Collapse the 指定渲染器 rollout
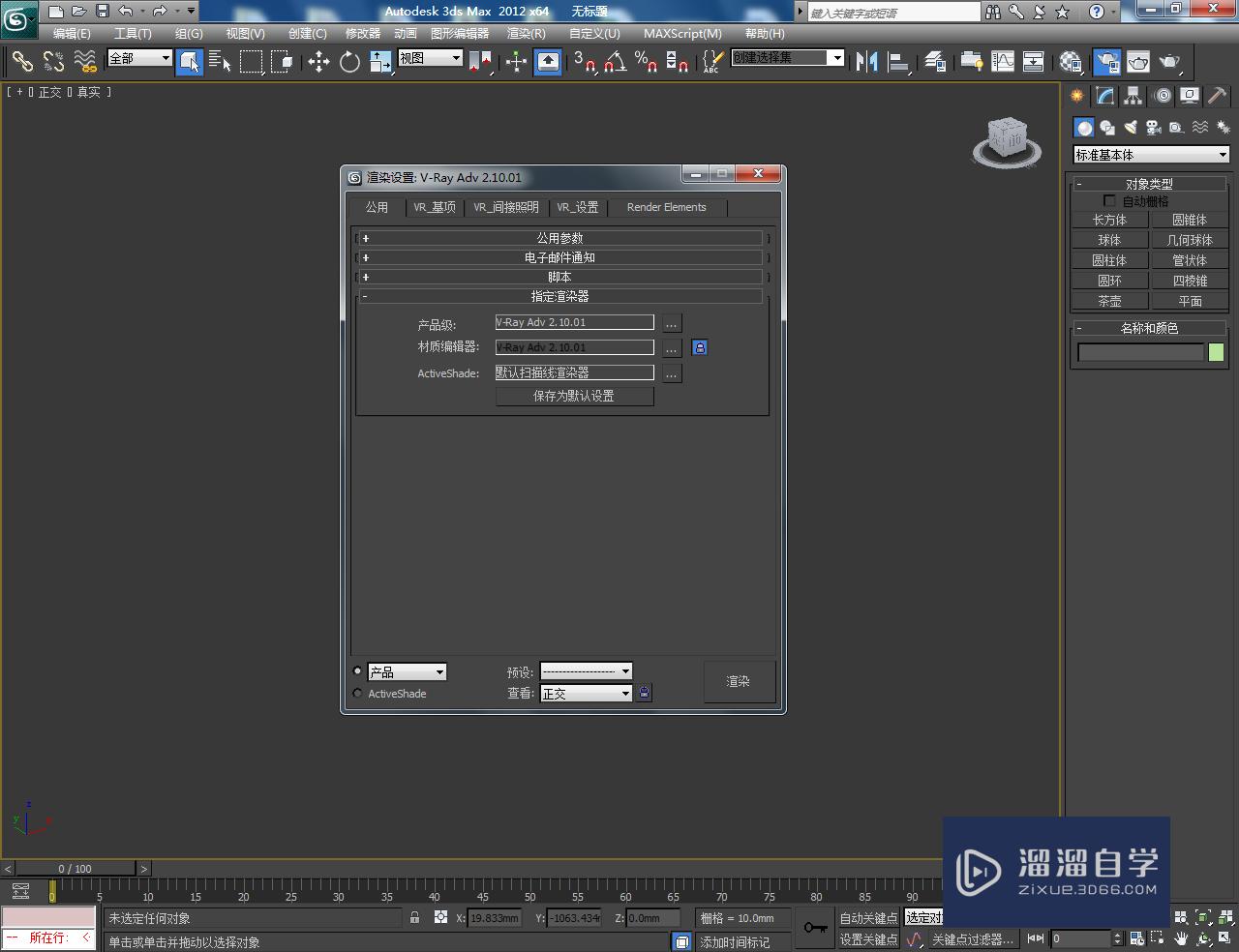The width and height of the screenshot is (1239, 952). coord(561,296)
